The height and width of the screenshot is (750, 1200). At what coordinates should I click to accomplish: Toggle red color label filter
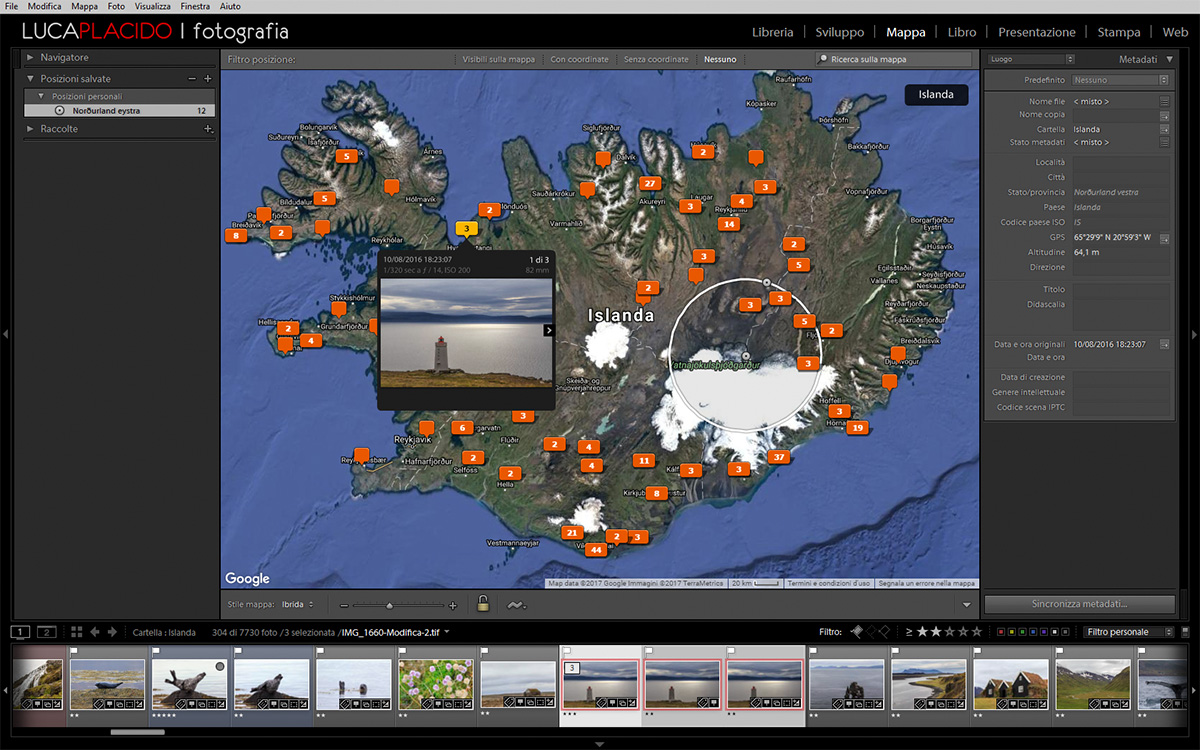1002,632
